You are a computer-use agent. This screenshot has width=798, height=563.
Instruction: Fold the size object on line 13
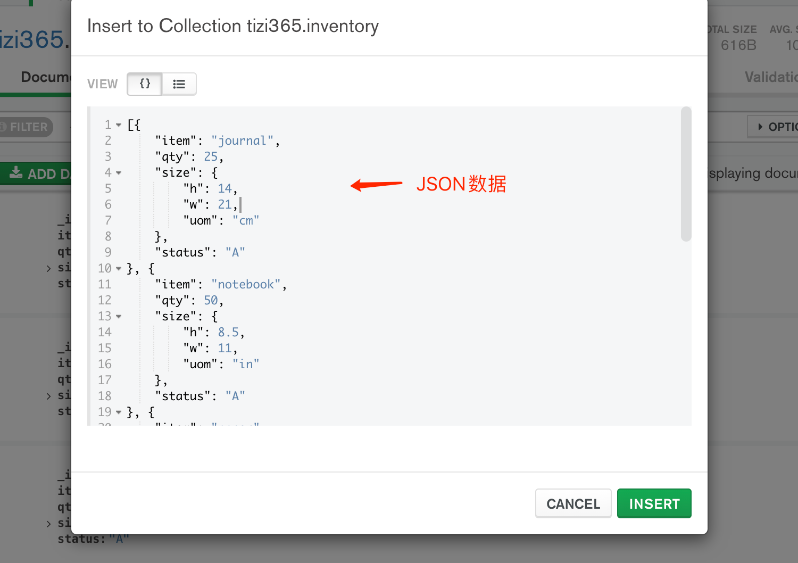pyautogui.click(x=119, y=317)
